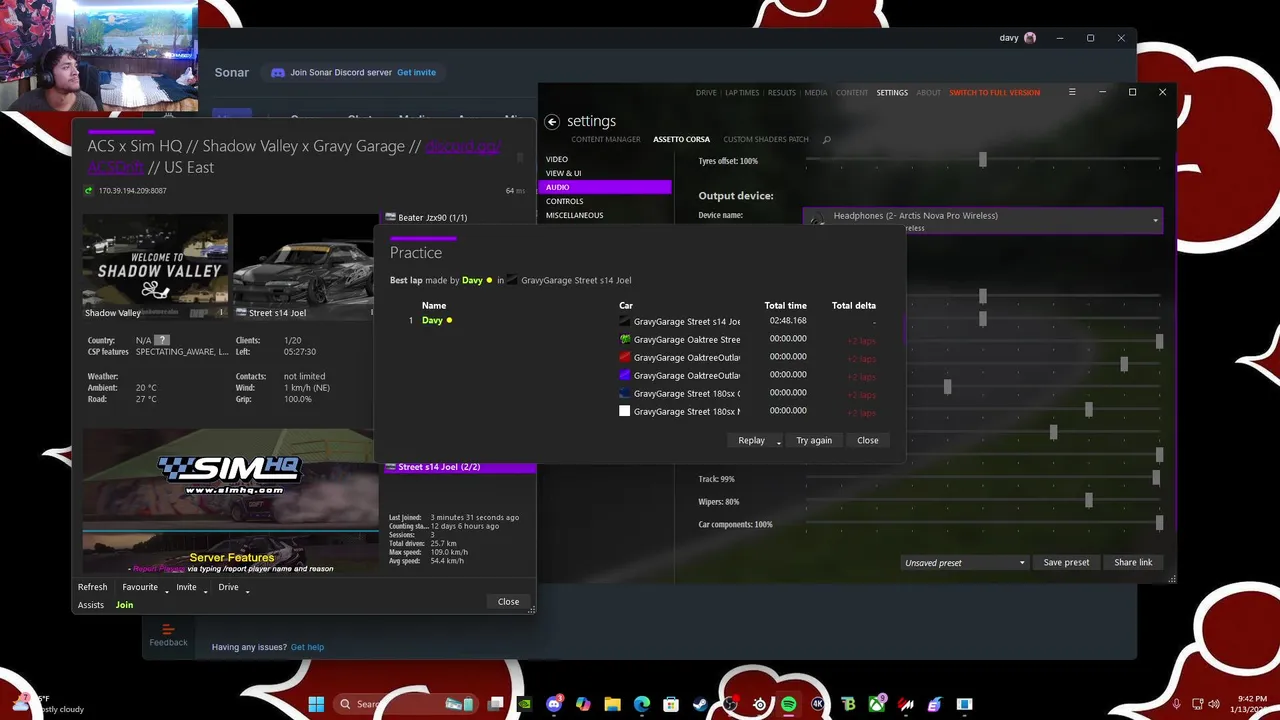This screenshot has height=720, width=1280.
Task: Open the Content Manager hamburger menu
Action: (x=1072, y=92)
